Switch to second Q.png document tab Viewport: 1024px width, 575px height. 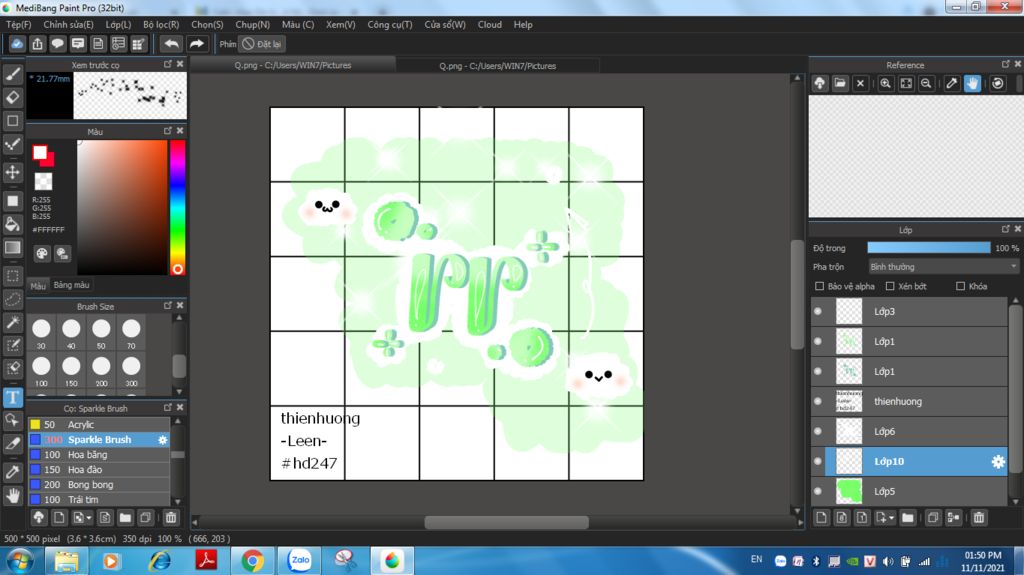[x=498, y=65]
